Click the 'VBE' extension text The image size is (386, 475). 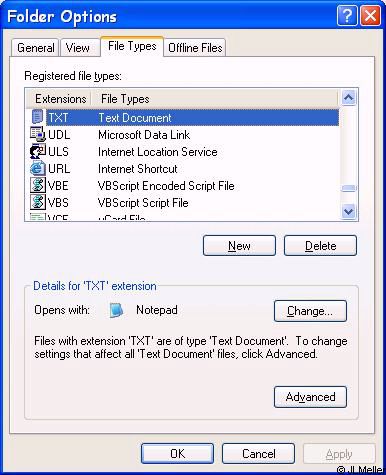(x=58, y=186)
